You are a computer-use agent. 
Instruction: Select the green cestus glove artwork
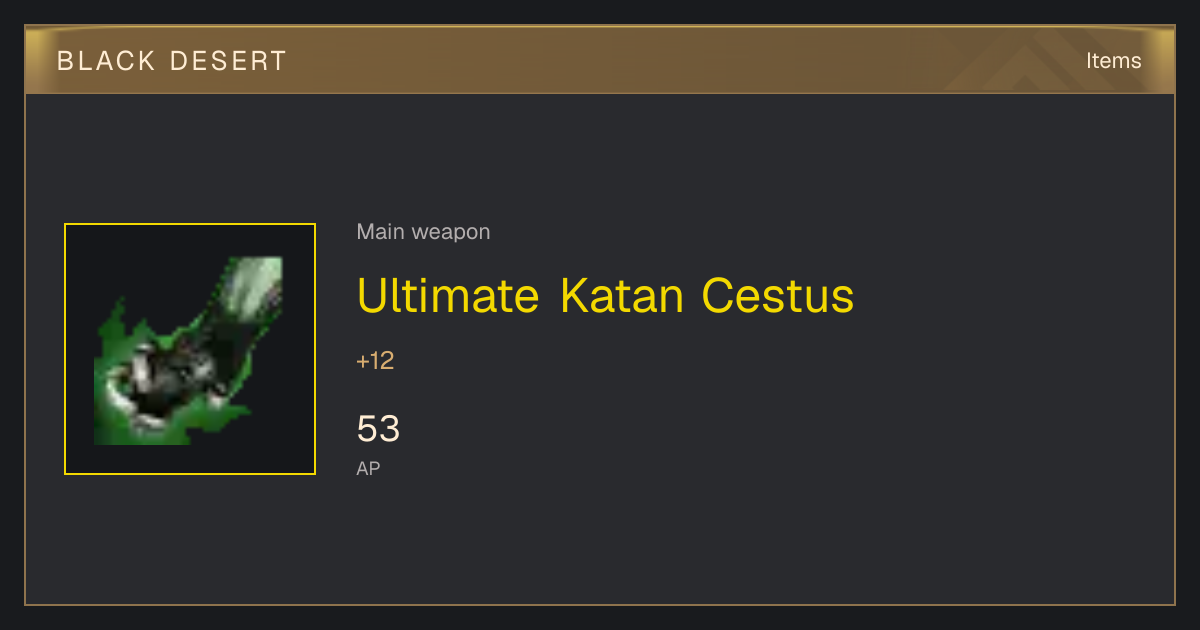click(x=188, y=351)
